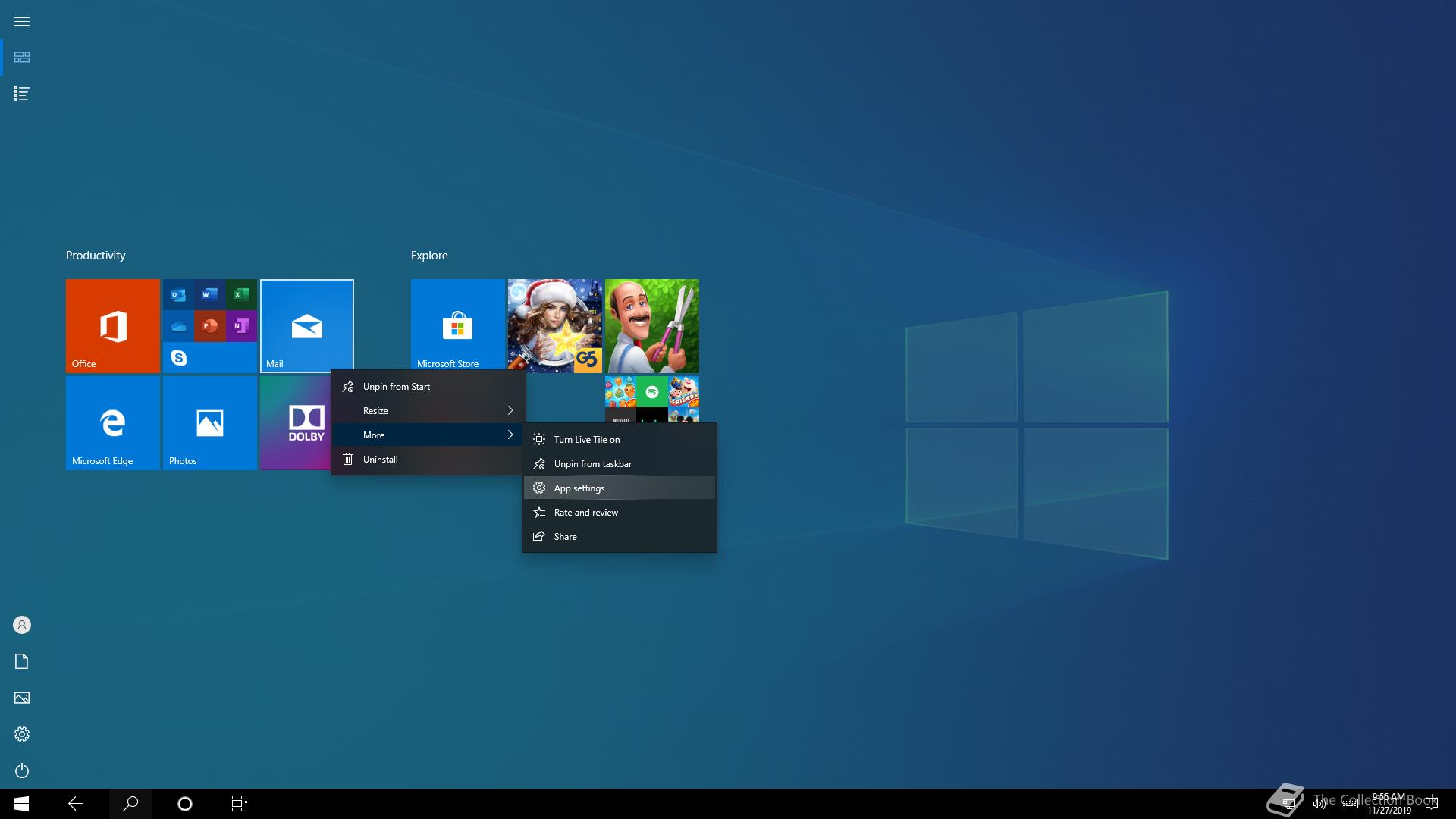This screenshot has height=819, width=1456.
Task: Open the Dolby tile
Action: (x=296, y=423)
